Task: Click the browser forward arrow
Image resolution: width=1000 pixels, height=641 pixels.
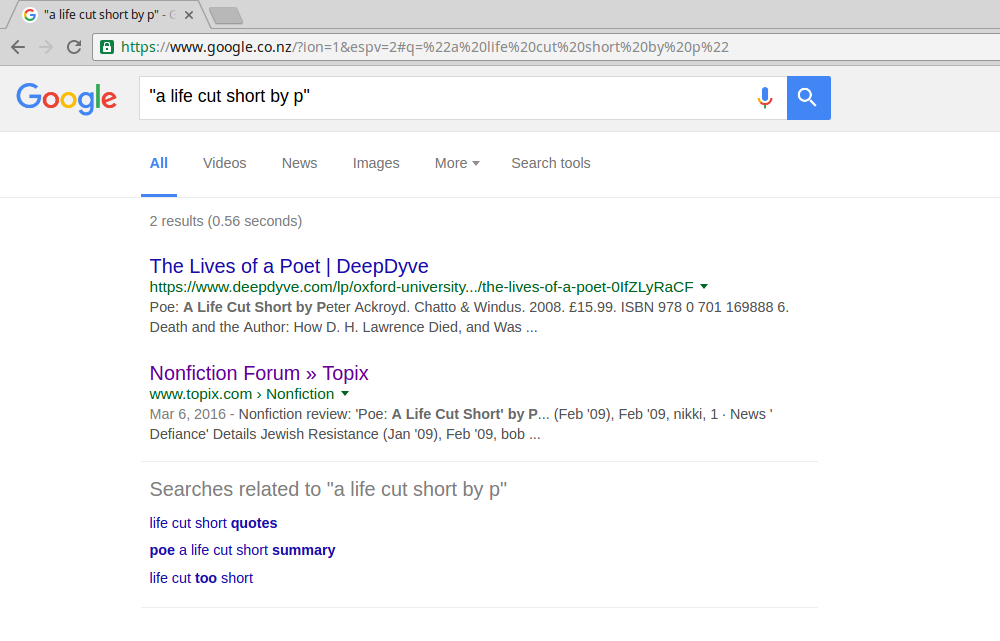Action: pos(46,47)
